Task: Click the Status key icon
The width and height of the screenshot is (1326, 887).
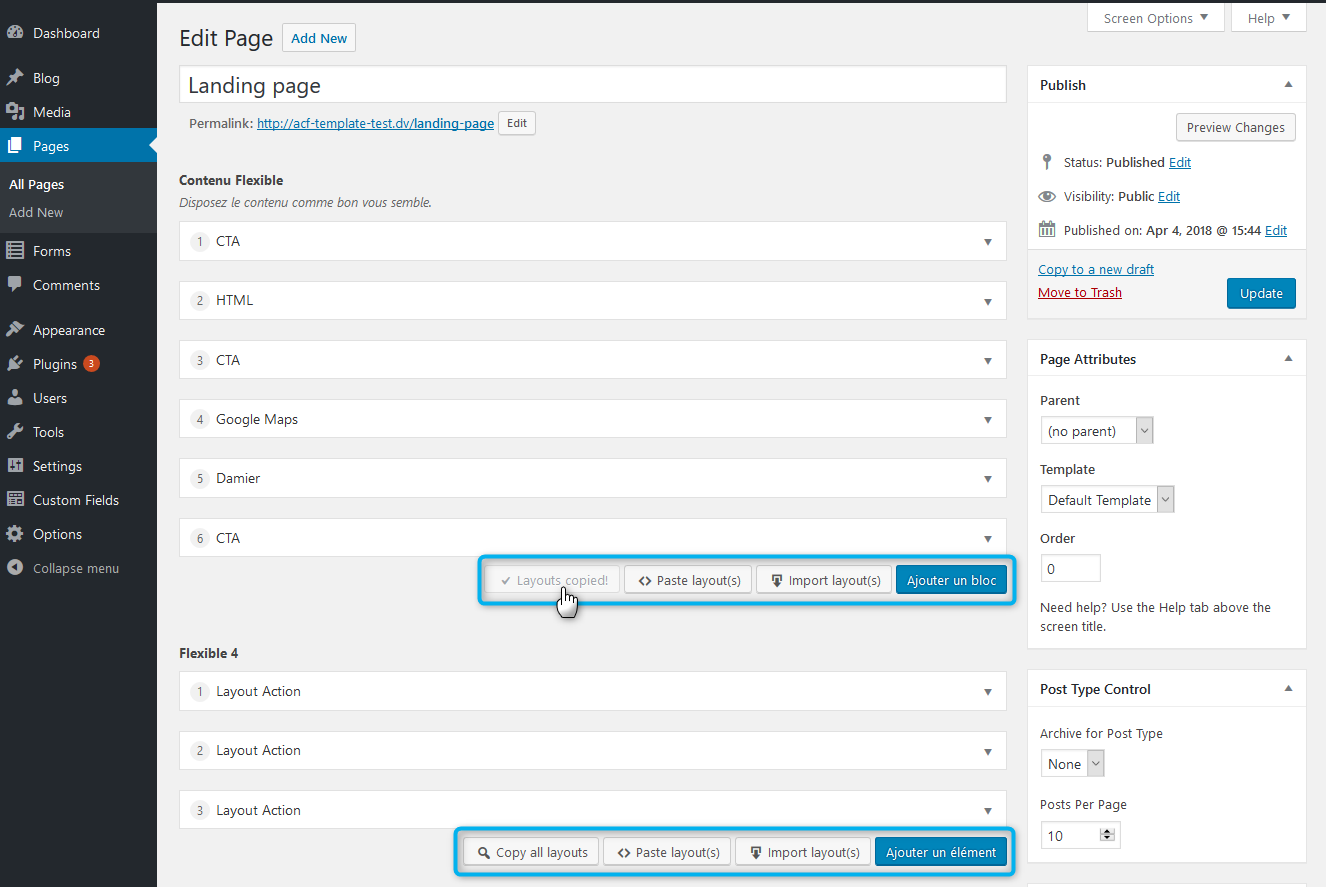Action: click(x=1047, y=162)
